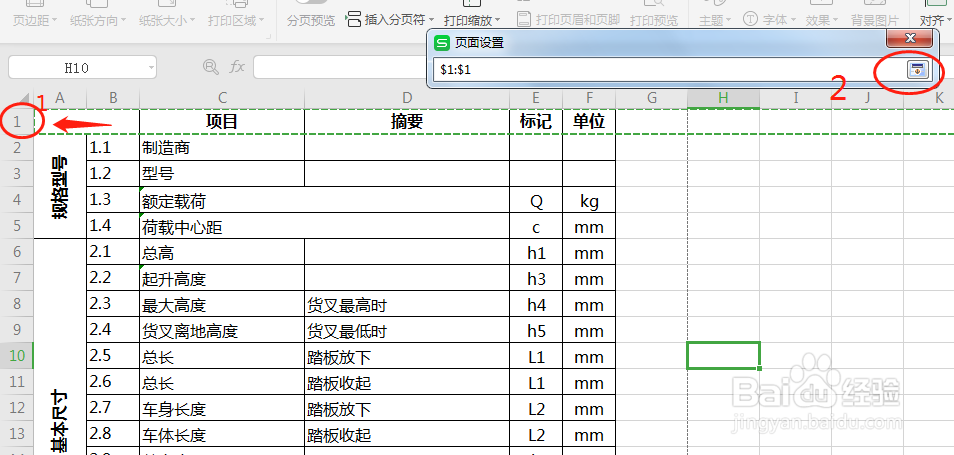This screenshot has height=455, width=954.
Task: Open the 对齐 align dropdown
Action: pyautogui.click(x=936, y=20)
